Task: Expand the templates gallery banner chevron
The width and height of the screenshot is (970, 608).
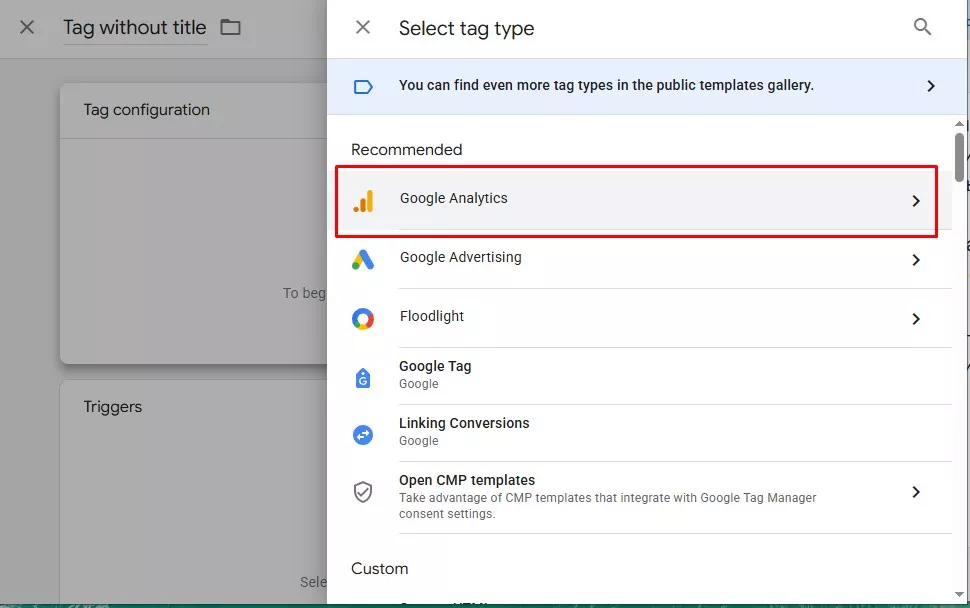Action: click(x=930, y=86)
